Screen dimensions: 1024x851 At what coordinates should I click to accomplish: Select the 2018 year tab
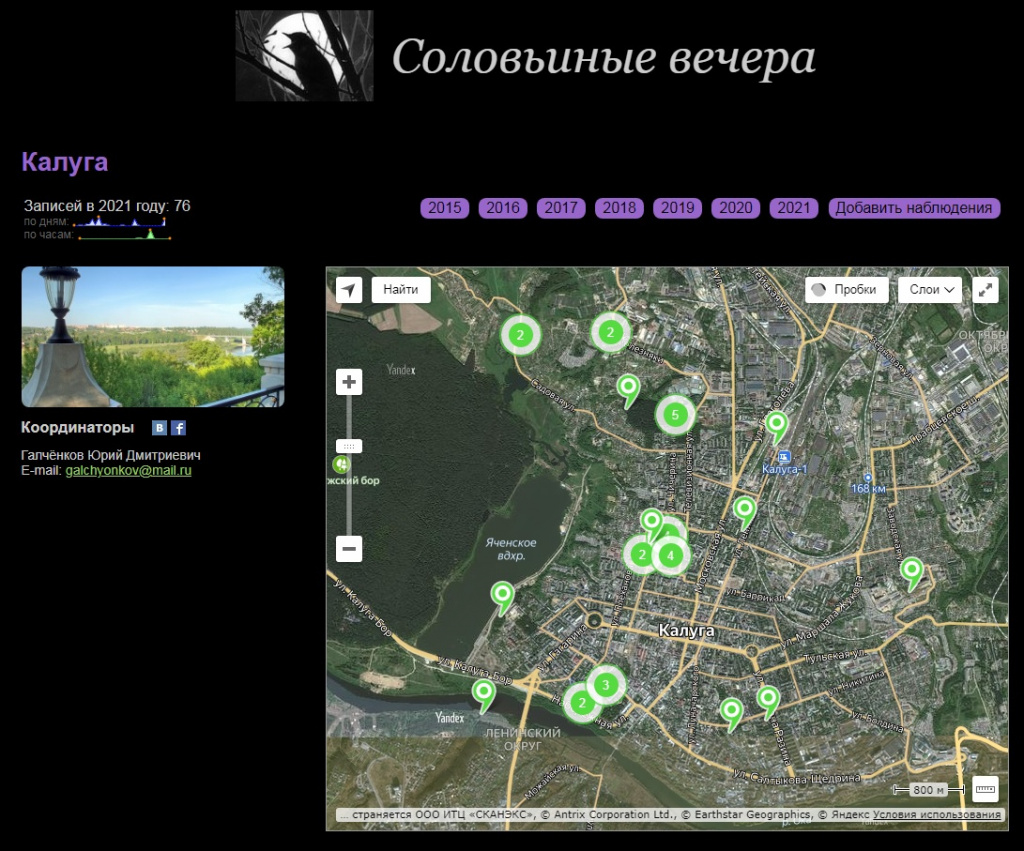(619, 208)
